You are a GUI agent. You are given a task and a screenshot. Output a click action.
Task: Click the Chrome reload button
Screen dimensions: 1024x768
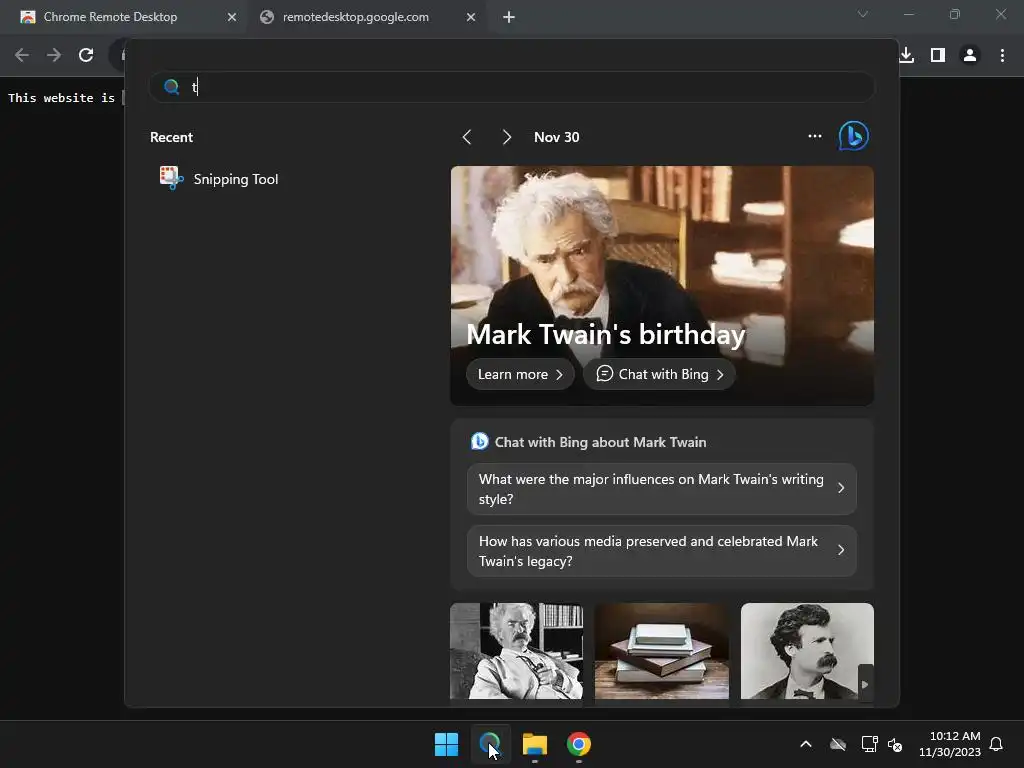coord(86,55)
